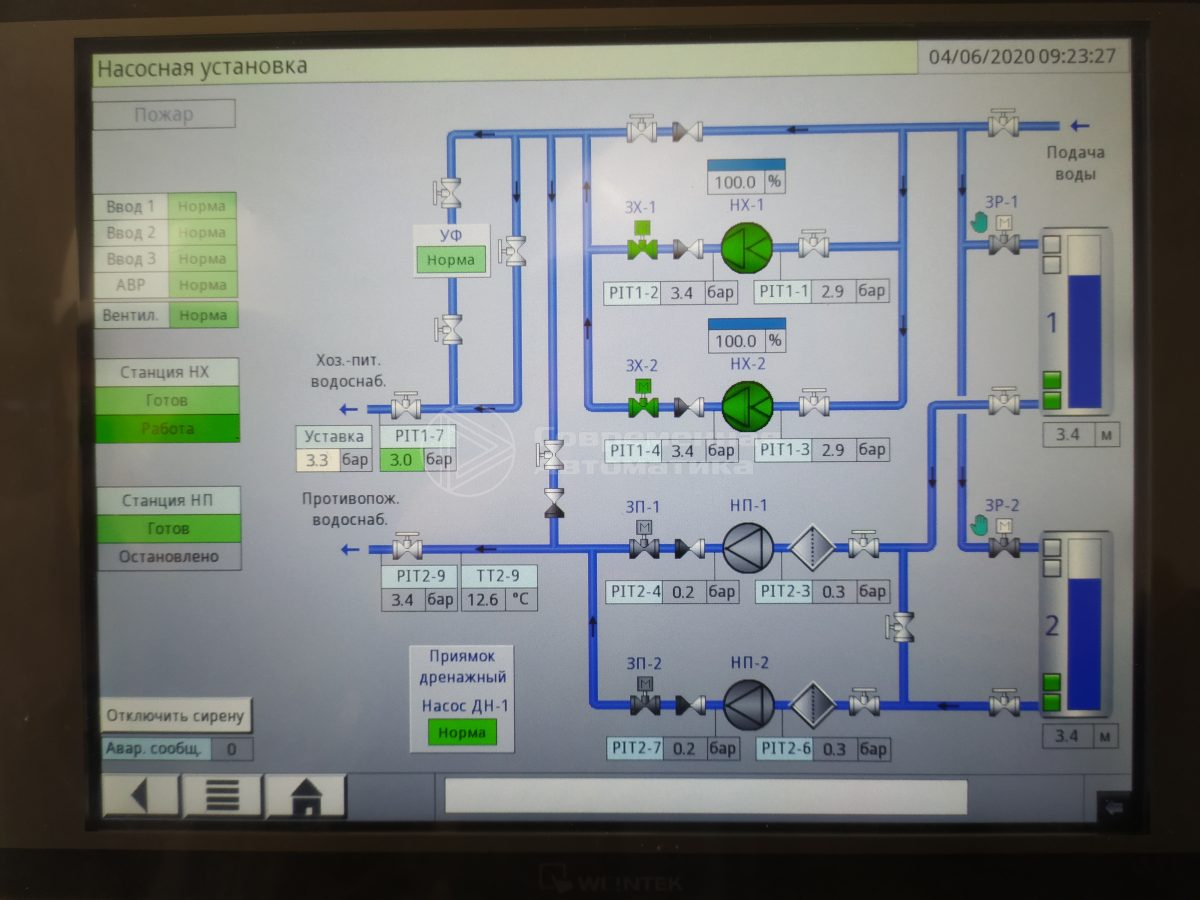Toggle the Станция НХ Работа indicator
The width and height of the screenshot is (1200, 900).
[168, 428]
